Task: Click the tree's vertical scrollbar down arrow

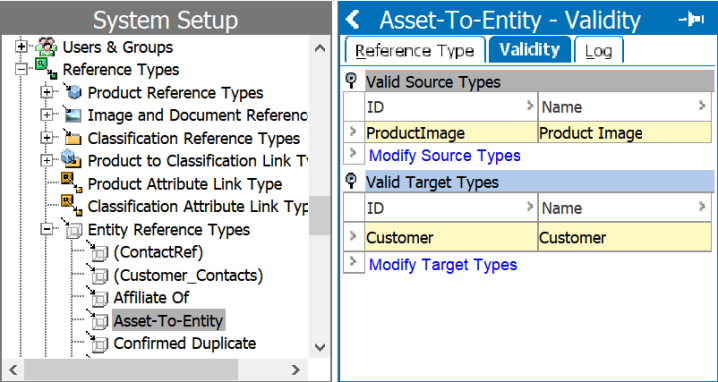Action: pyautogui.click(x=320, y=347)
